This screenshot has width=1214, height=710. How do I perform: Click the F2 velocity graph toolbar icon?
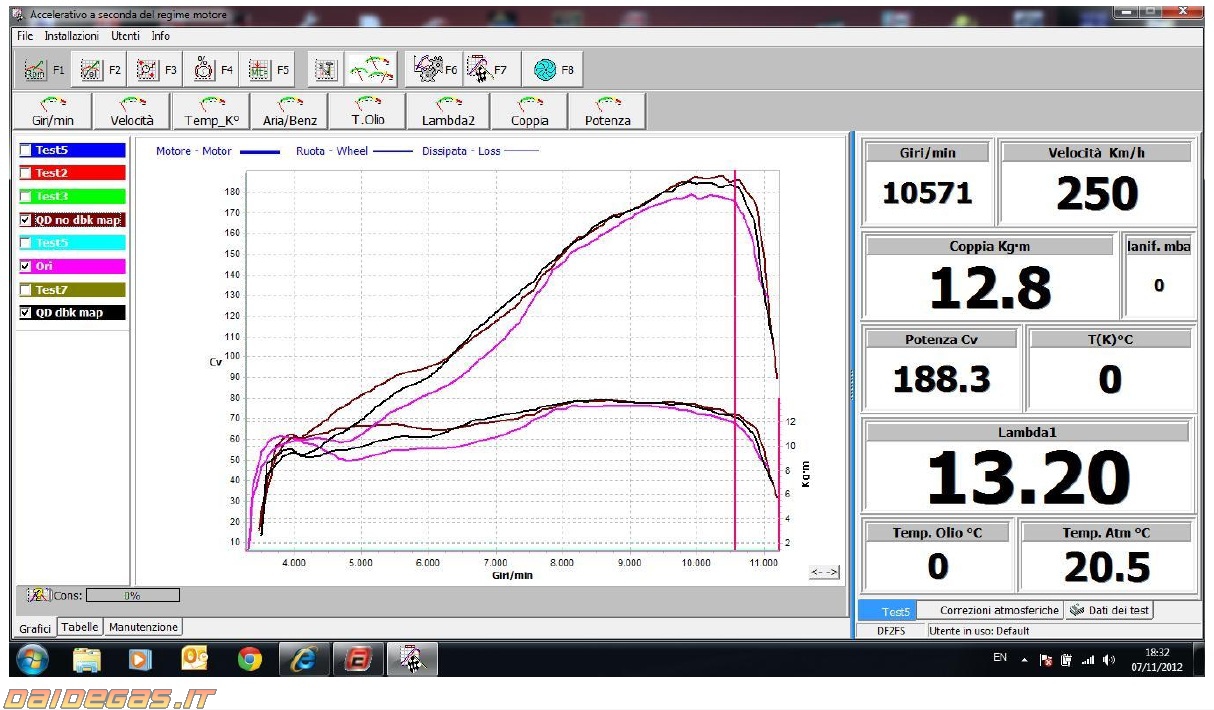pyautogui.click(x=100, y=70)
